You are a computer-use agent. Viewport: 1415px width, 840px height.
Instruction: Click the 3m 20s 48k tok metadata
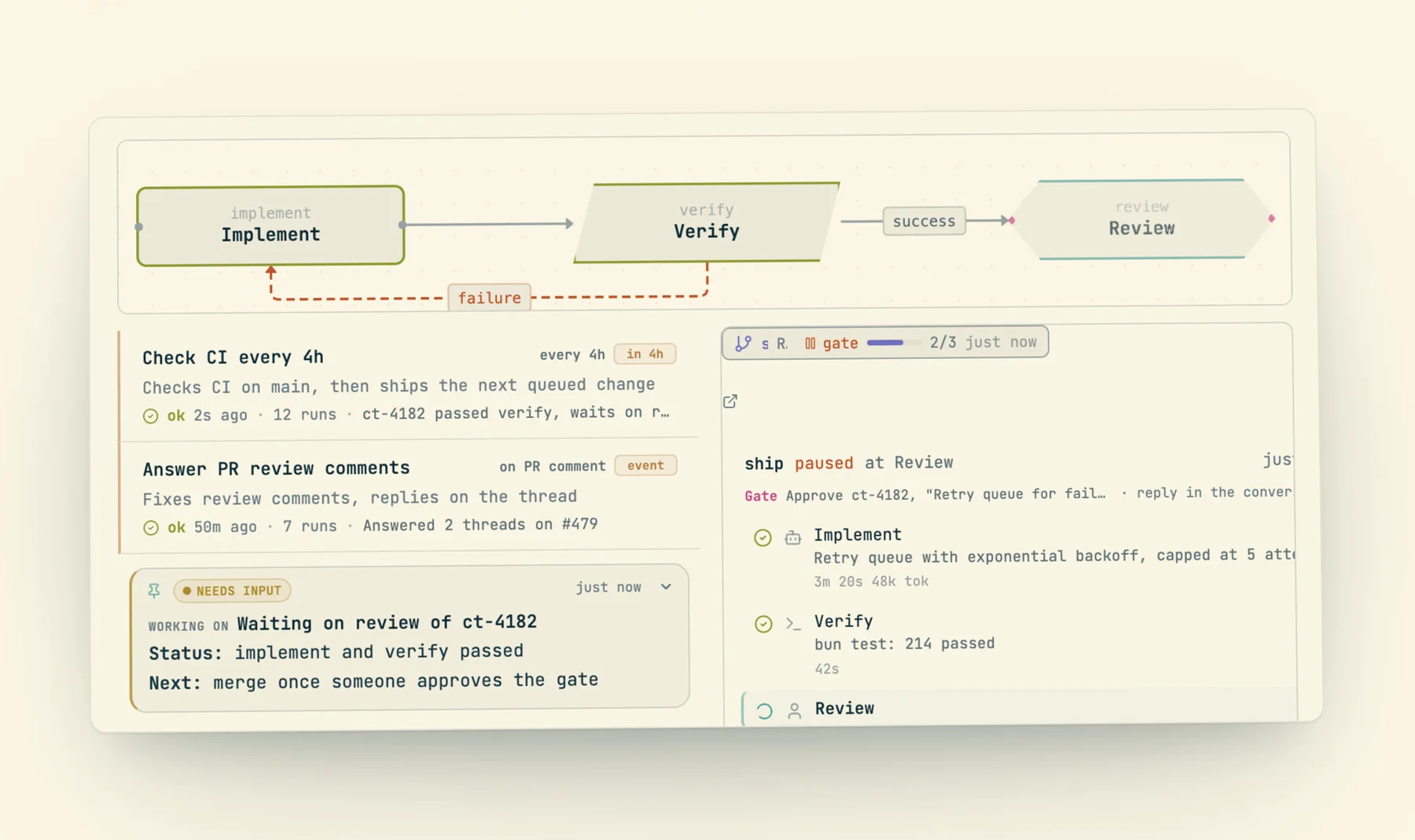pos(871,581)
